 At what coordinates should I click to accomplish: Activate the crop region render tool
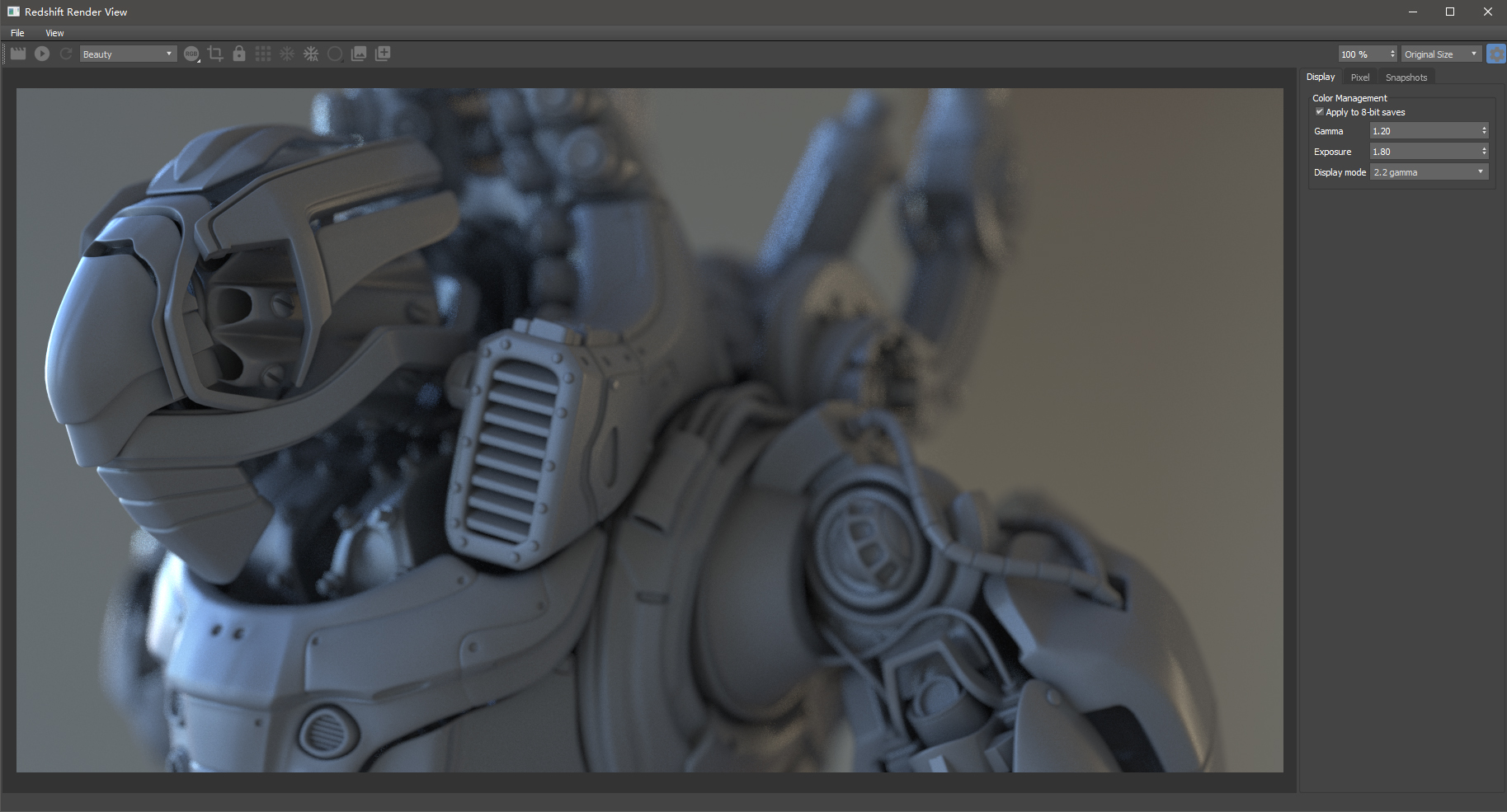215,54
